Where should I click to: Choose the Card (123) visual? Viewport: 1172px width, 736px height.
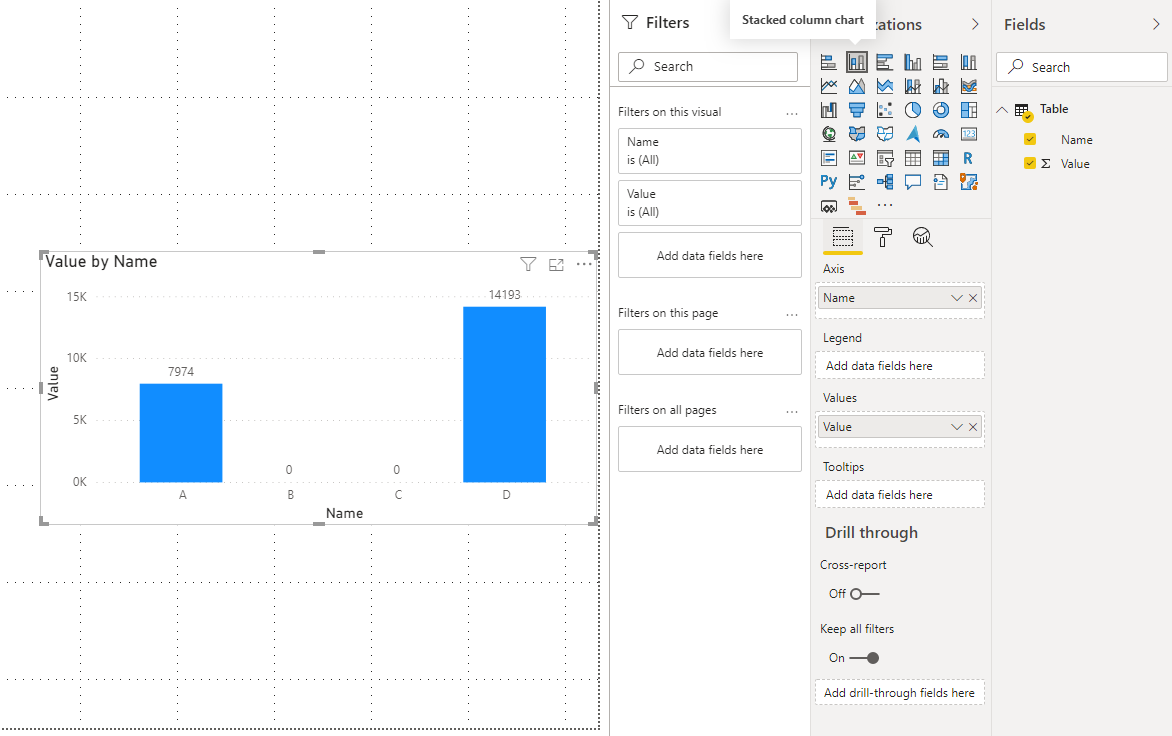pos(969,134)
